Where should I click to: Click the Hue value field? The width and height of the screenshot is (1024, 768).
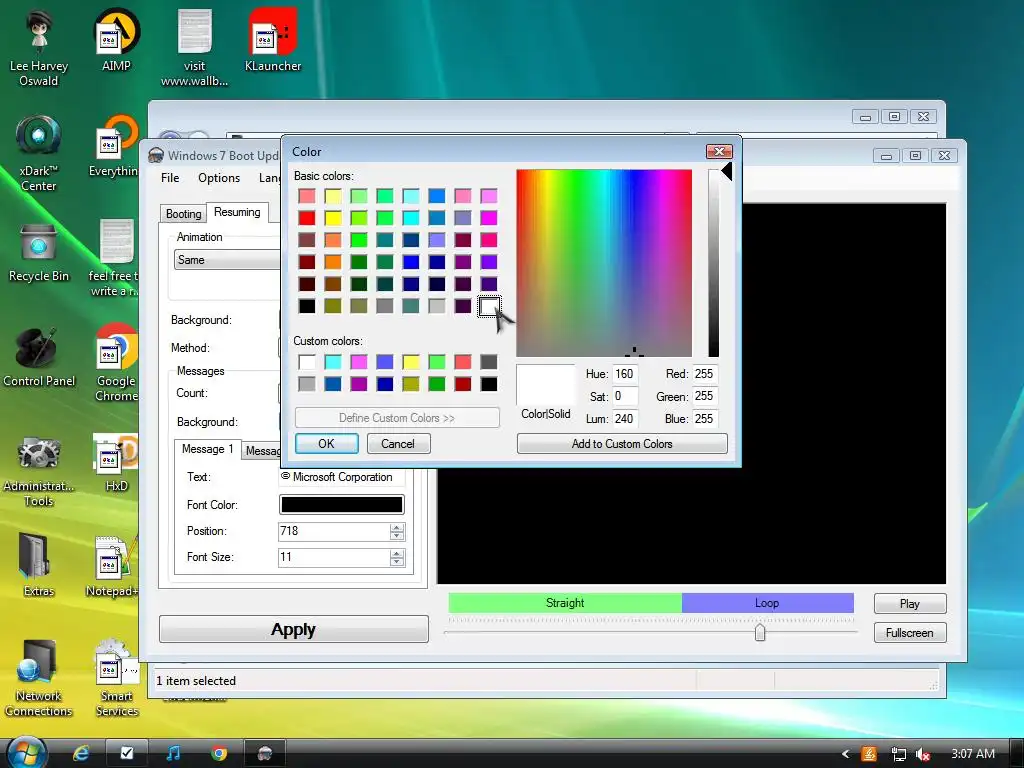[625, 374]
